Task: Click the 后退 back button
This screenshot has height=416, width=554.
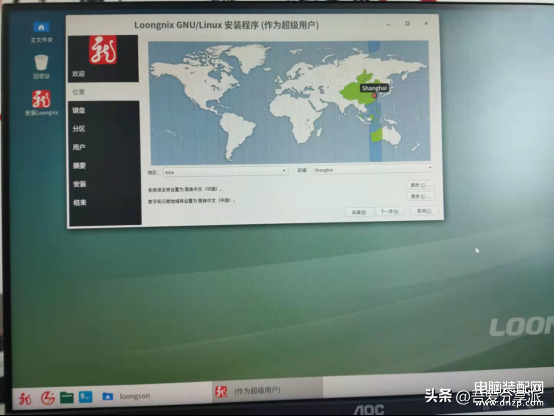Action: (359, 212)
